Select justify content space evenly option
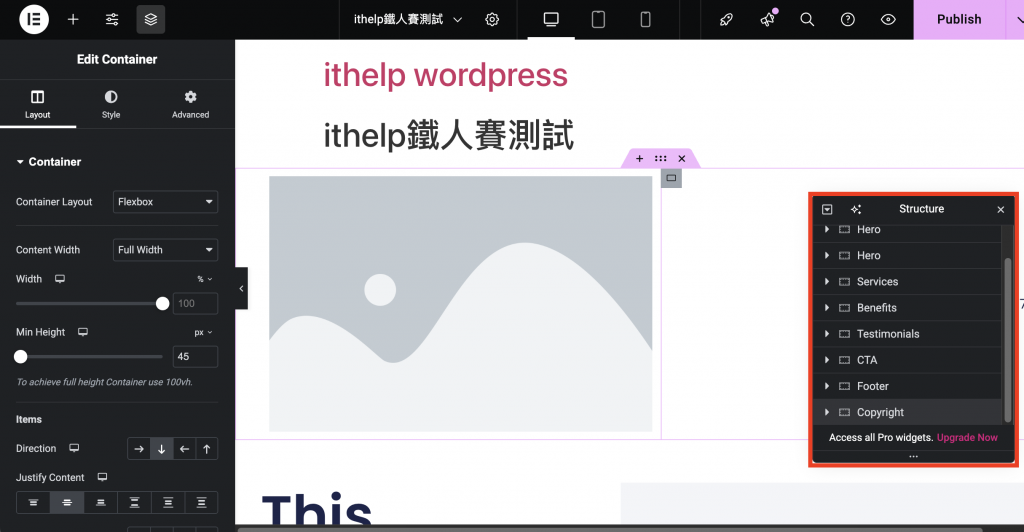1024x532 pixels. [201, 503]
